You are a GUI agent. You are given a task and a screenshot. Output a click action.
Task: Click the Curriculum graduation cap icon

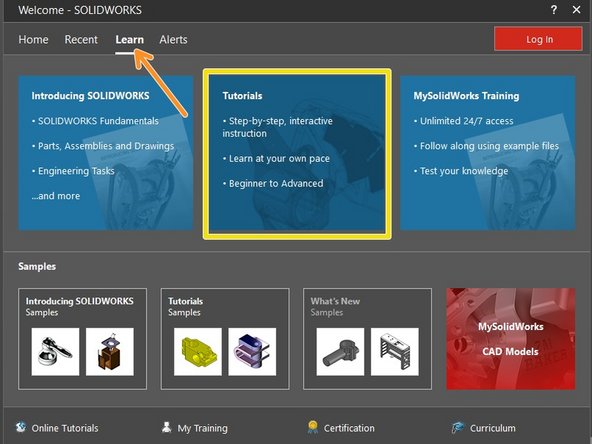pyautogui.click(x=458, y=427)
